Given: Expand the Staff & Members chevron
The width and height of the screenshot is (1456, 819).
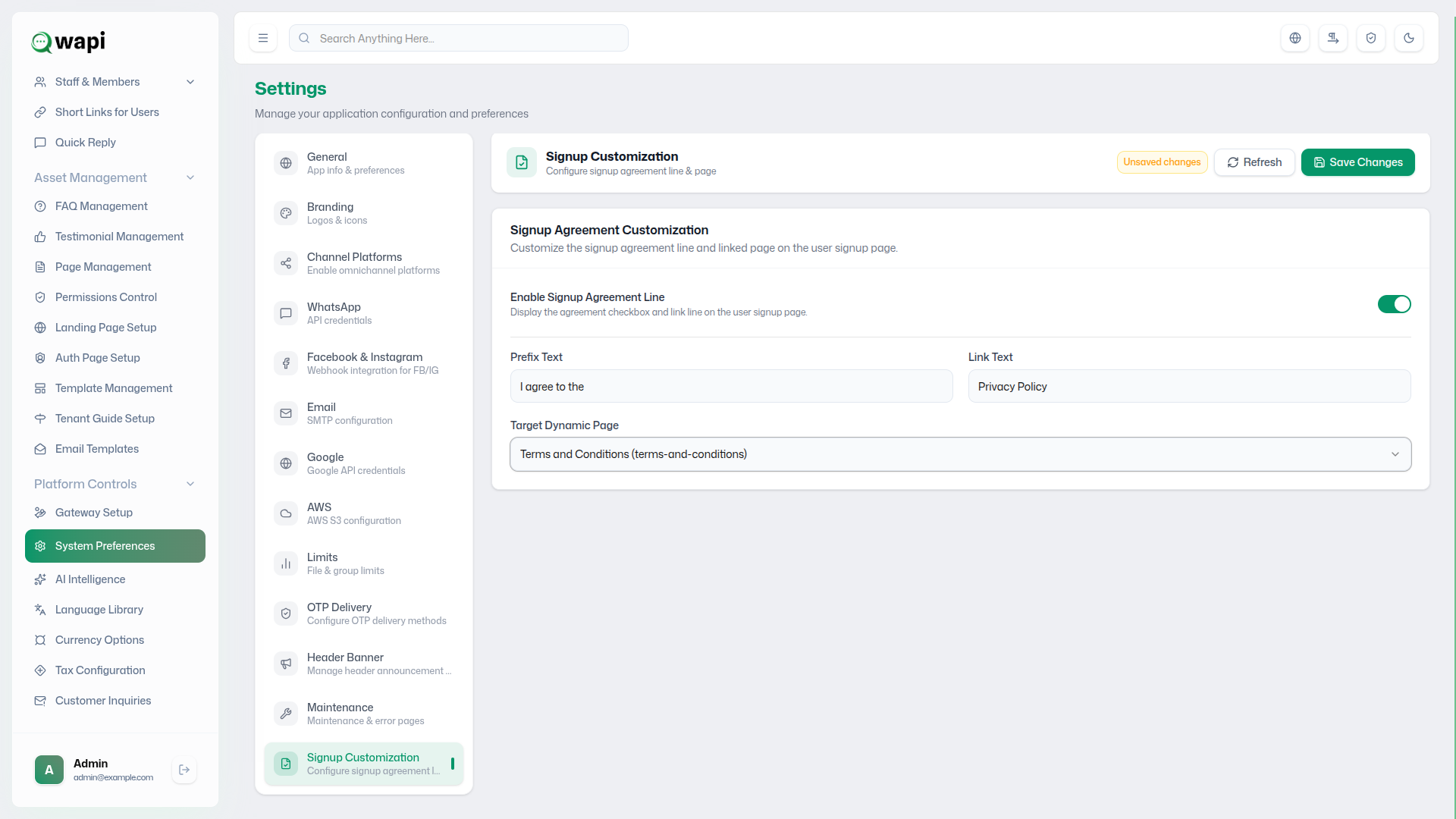Looking at the screenshot, I should point(190,82).
